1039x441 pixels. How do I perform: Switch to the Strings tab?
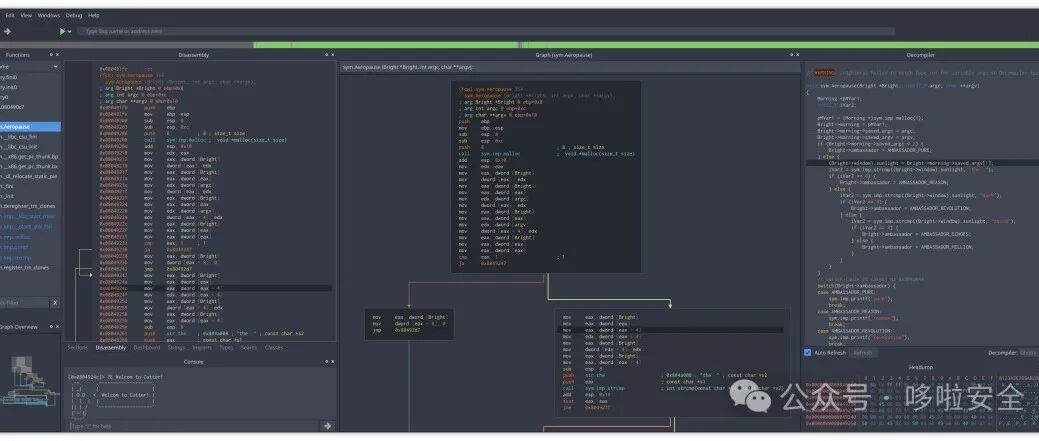[176, 348]
